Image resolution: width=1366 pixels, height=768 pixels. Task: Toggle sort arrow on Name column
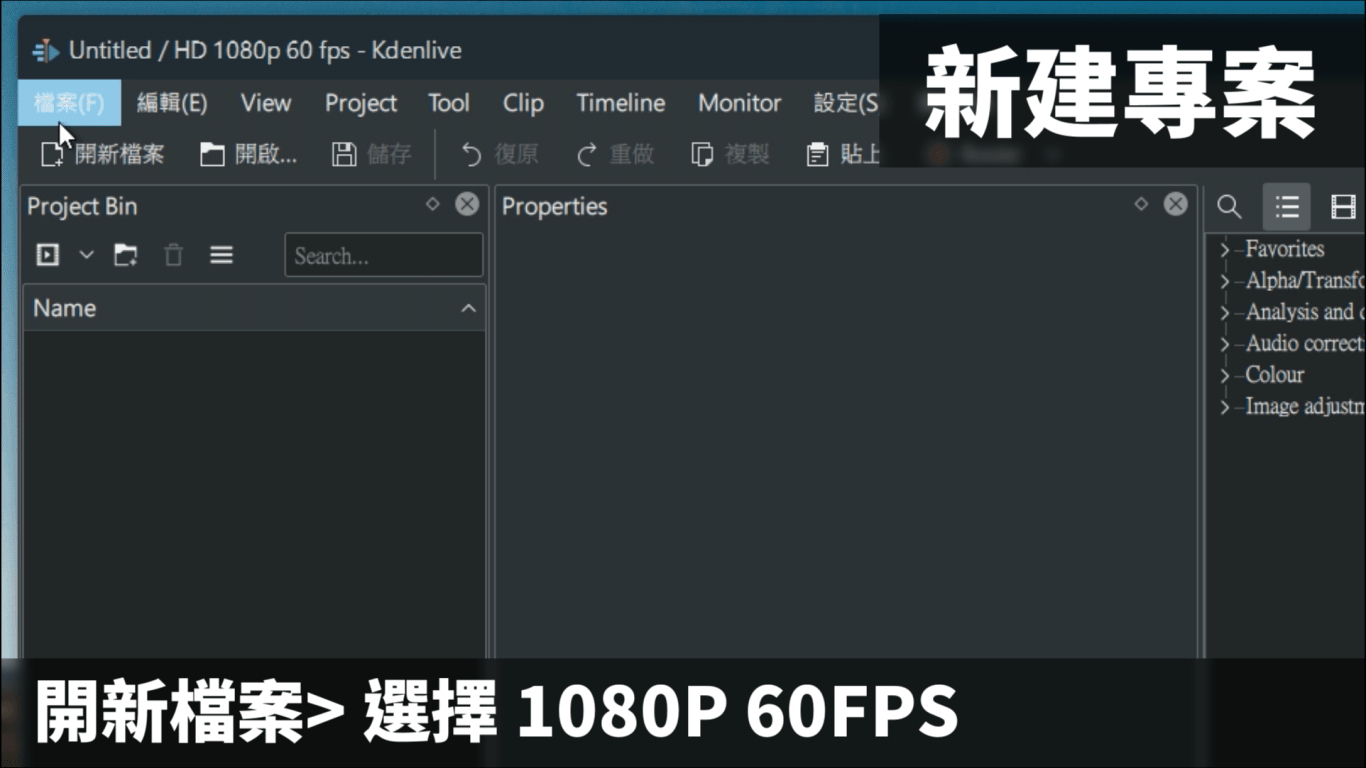pos(468,308)
